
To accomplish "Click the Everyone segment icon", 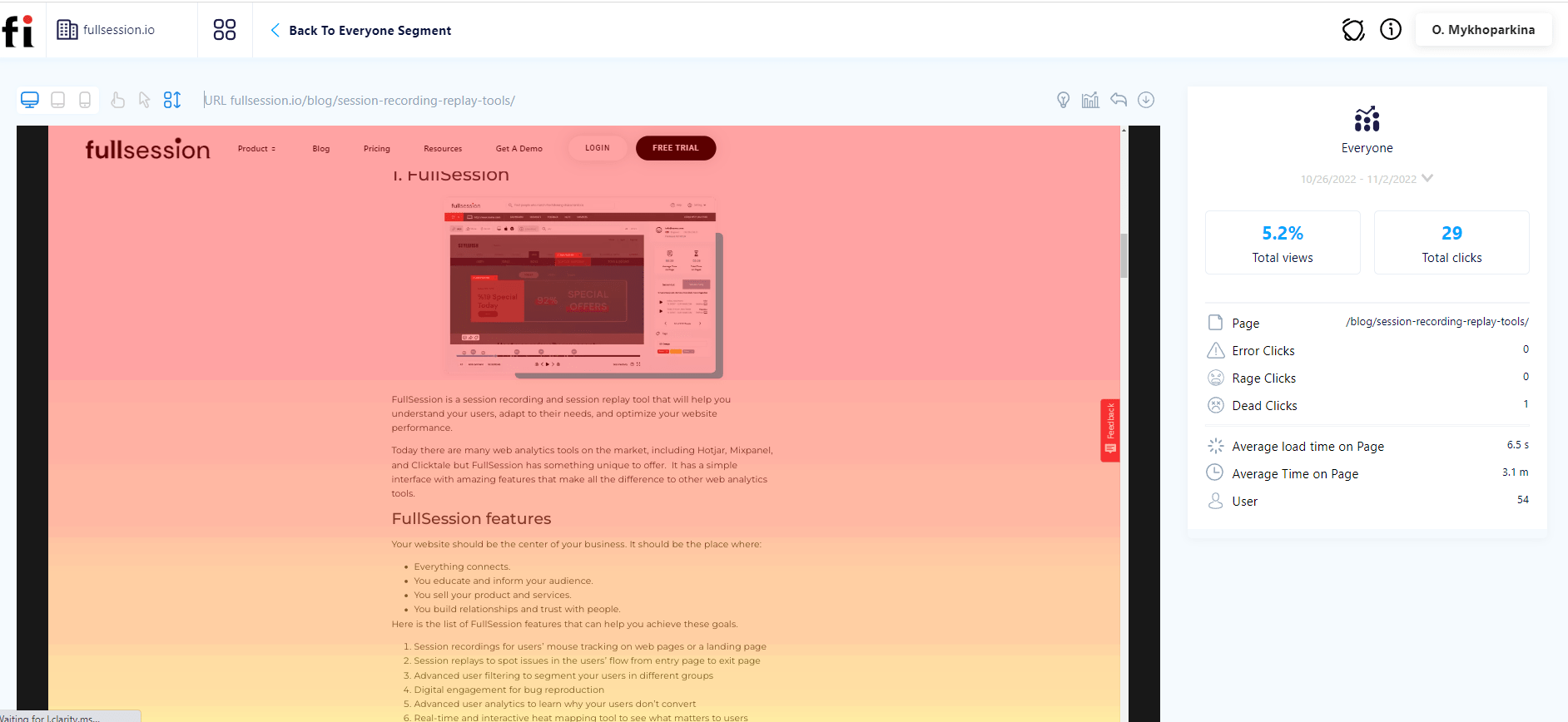I will click(x=1367, y=119).
